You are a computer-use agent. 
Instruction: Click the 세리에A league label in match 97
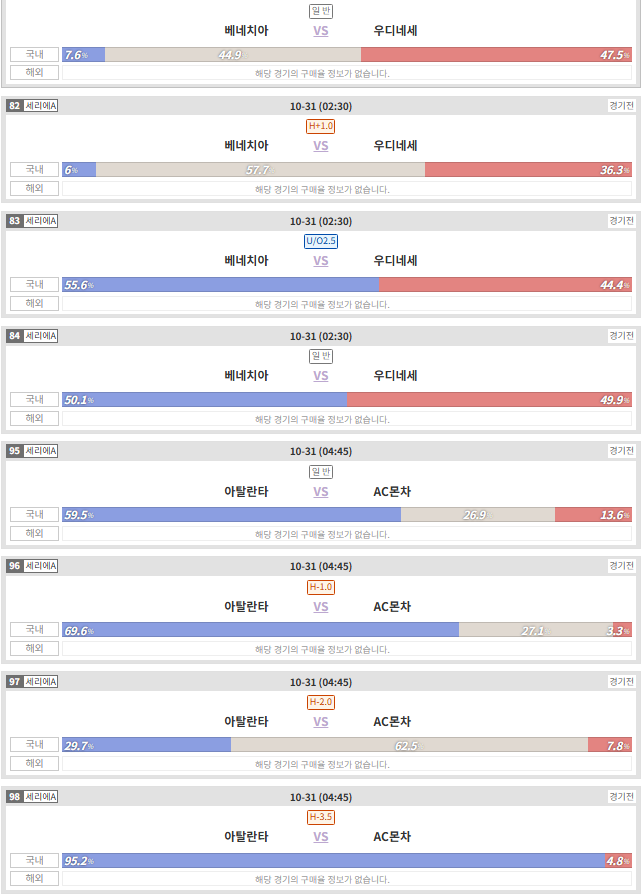point(41,681)
